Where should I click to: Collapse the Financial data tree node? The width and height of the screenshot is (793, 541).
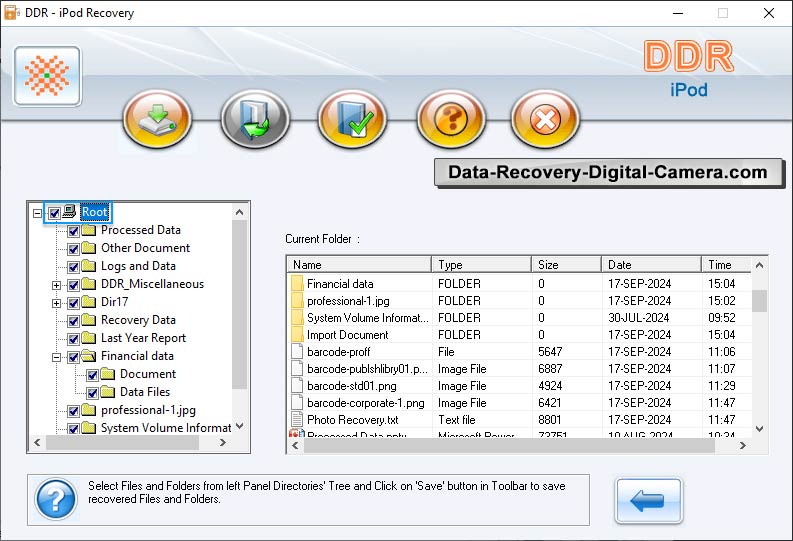click(x=56, y=357)
